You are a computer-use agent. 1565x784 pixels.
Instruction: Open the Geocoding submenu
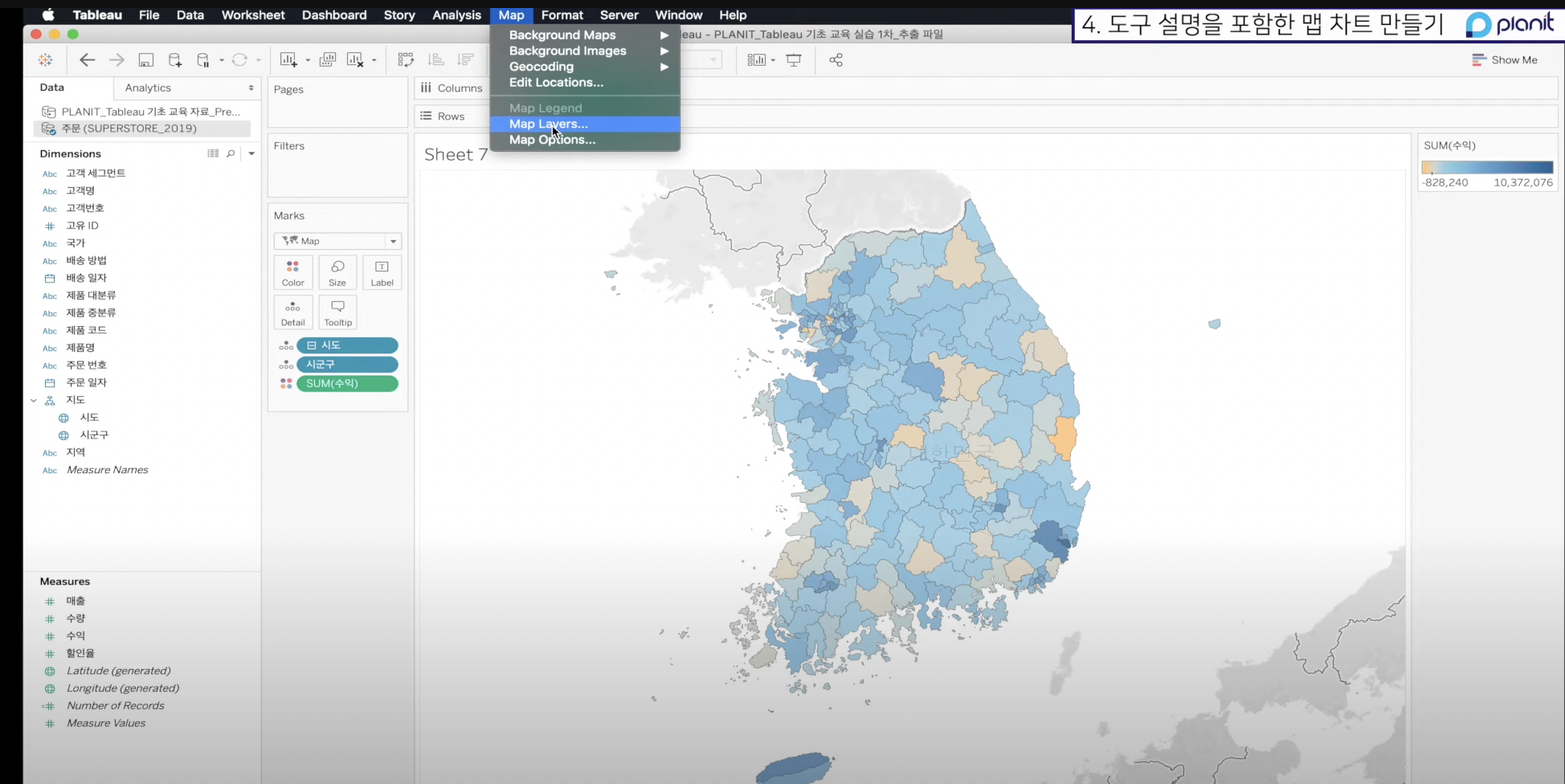[x=586, y=67]
